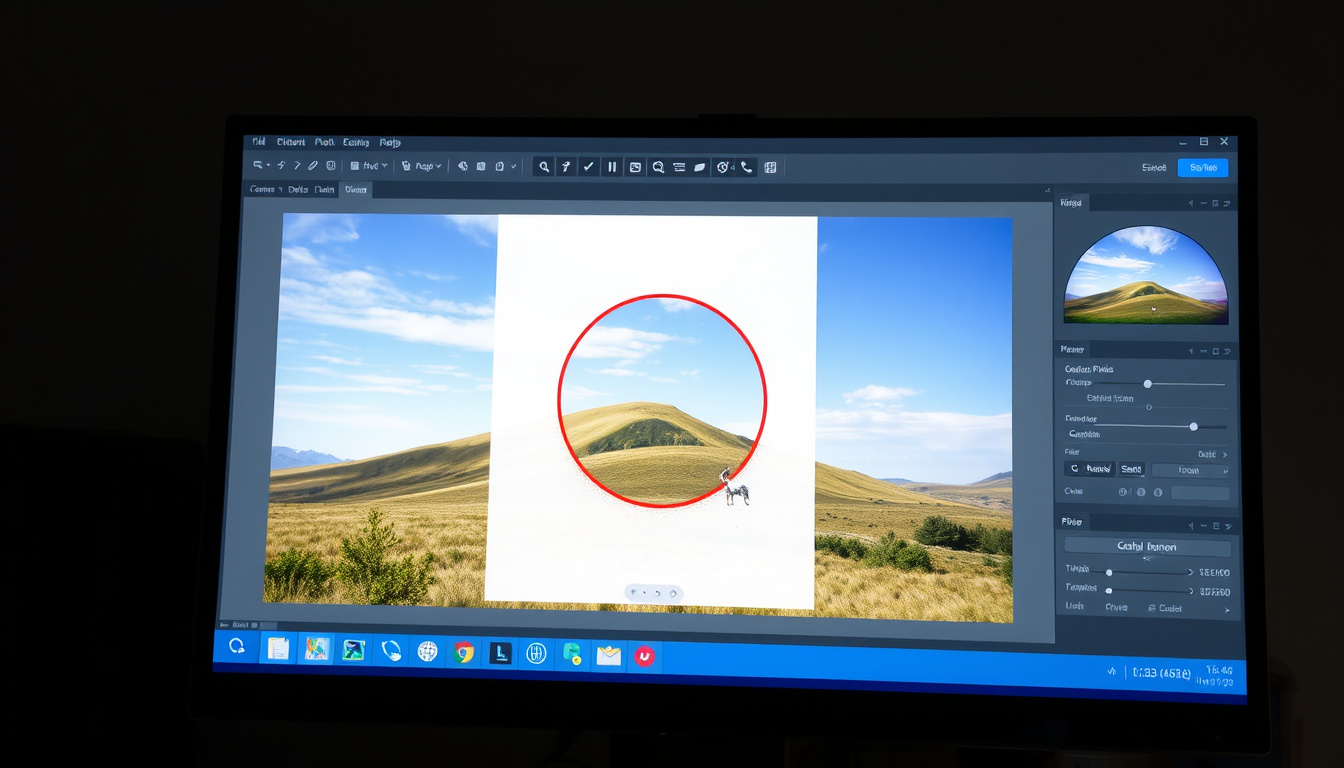The height and width of the screenshot is (768, 1344).
Task: Open Chrome from the taskbar
Action: 463,653
